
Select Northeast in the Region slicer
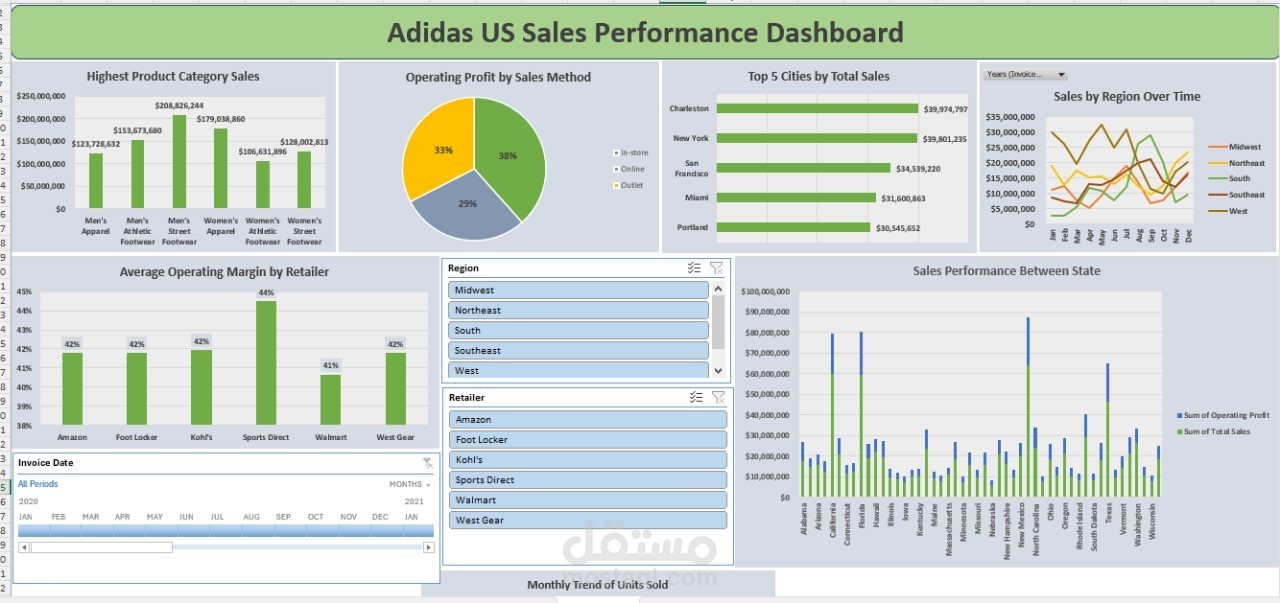(579, 310)
